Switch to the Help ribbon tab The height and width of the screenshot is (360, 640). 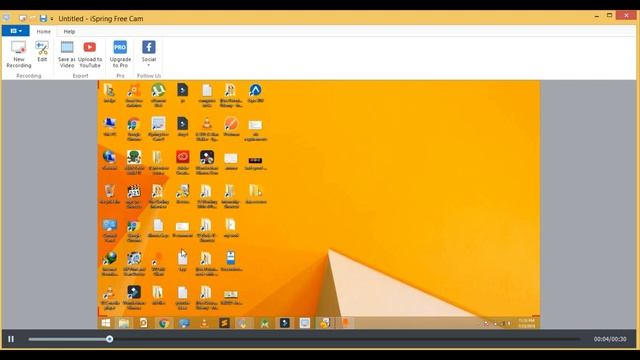coord(69,31)
